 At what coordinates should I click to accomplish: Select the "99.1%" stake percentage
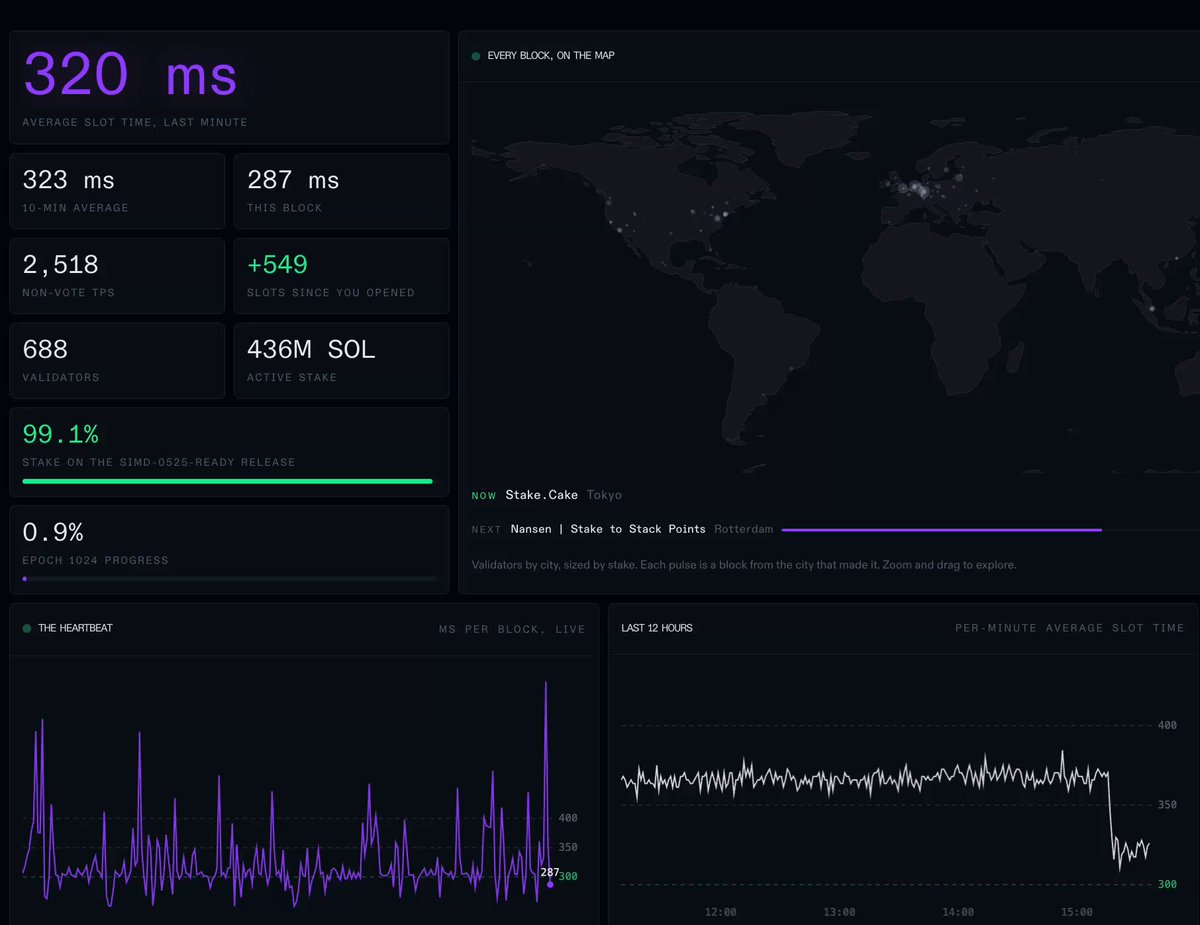point(60,435)
